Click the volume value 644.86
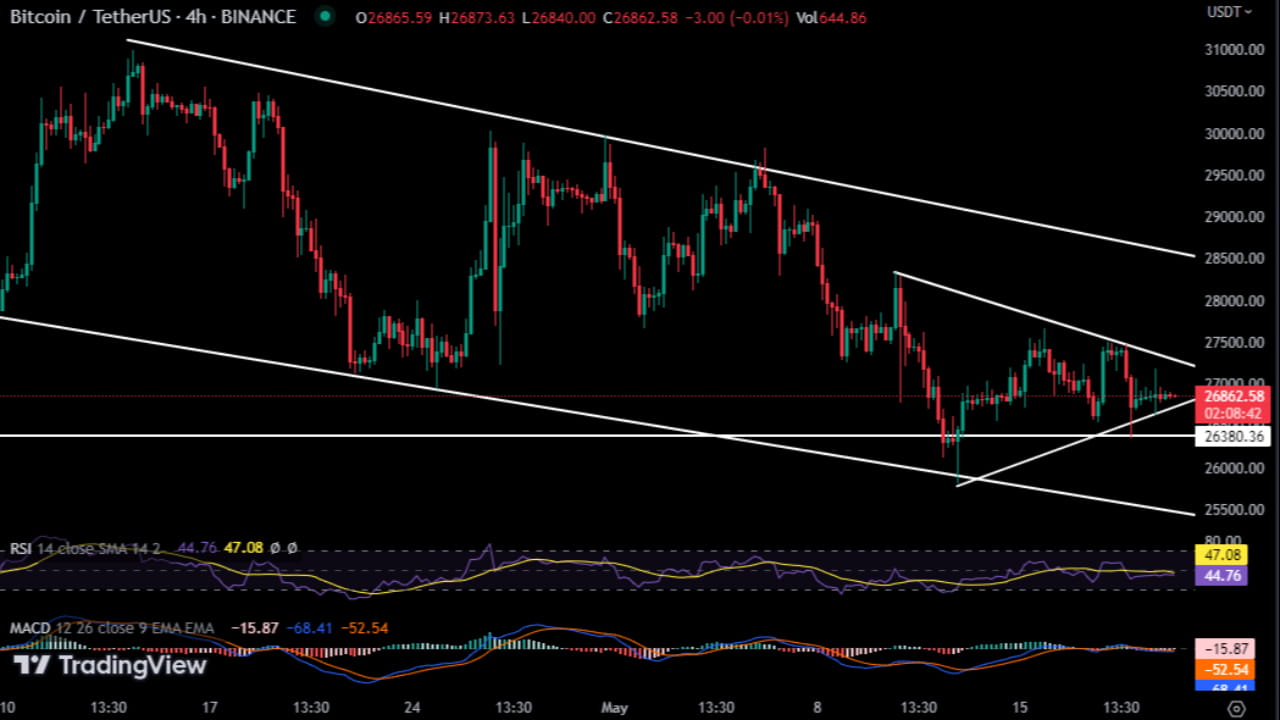 click(x=841, y=17)
